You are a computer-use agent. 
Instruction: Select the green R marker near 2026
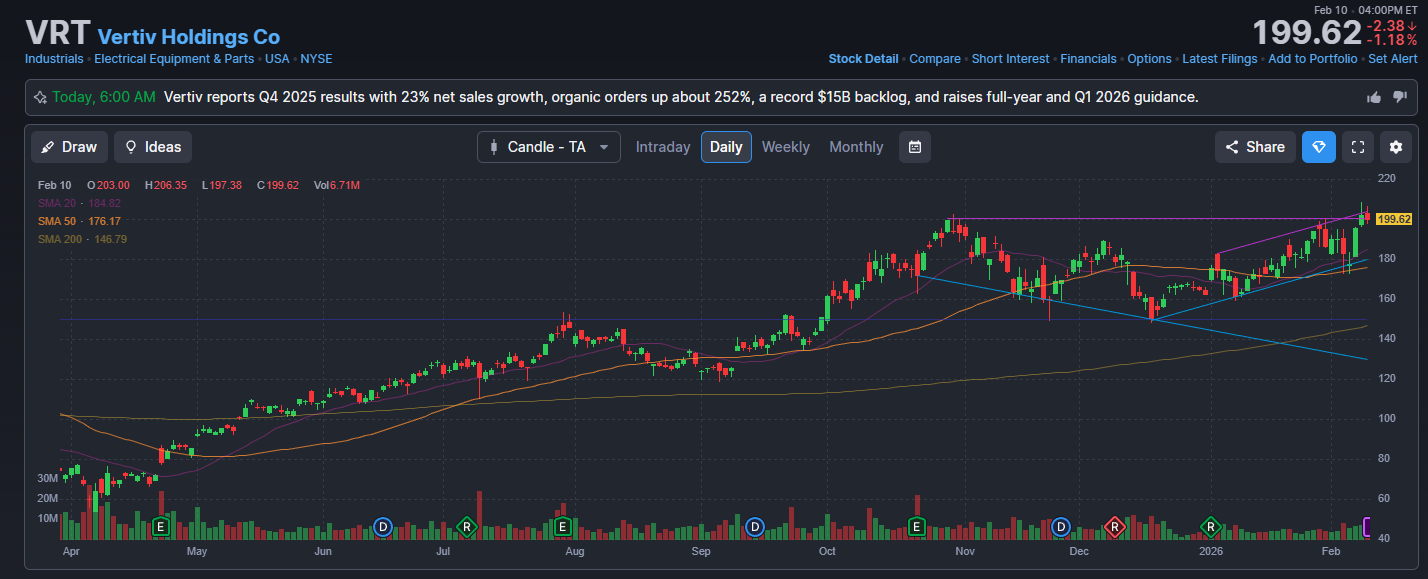(x=1211, y=526)
